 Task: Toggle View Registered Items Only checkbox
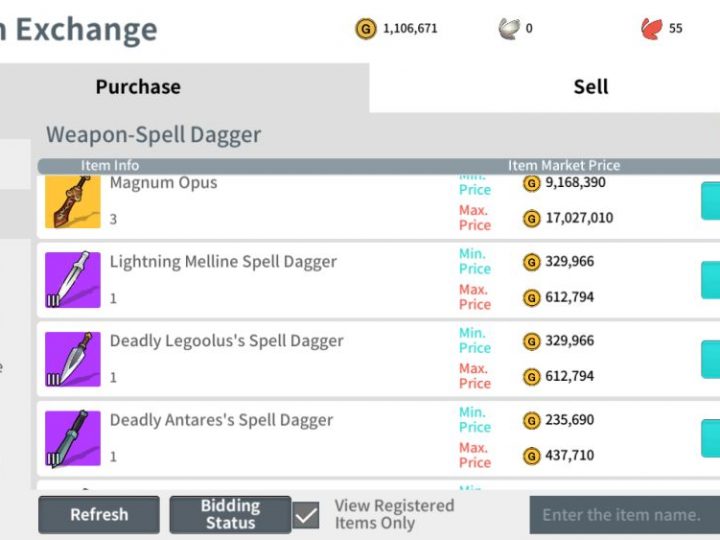307,515
